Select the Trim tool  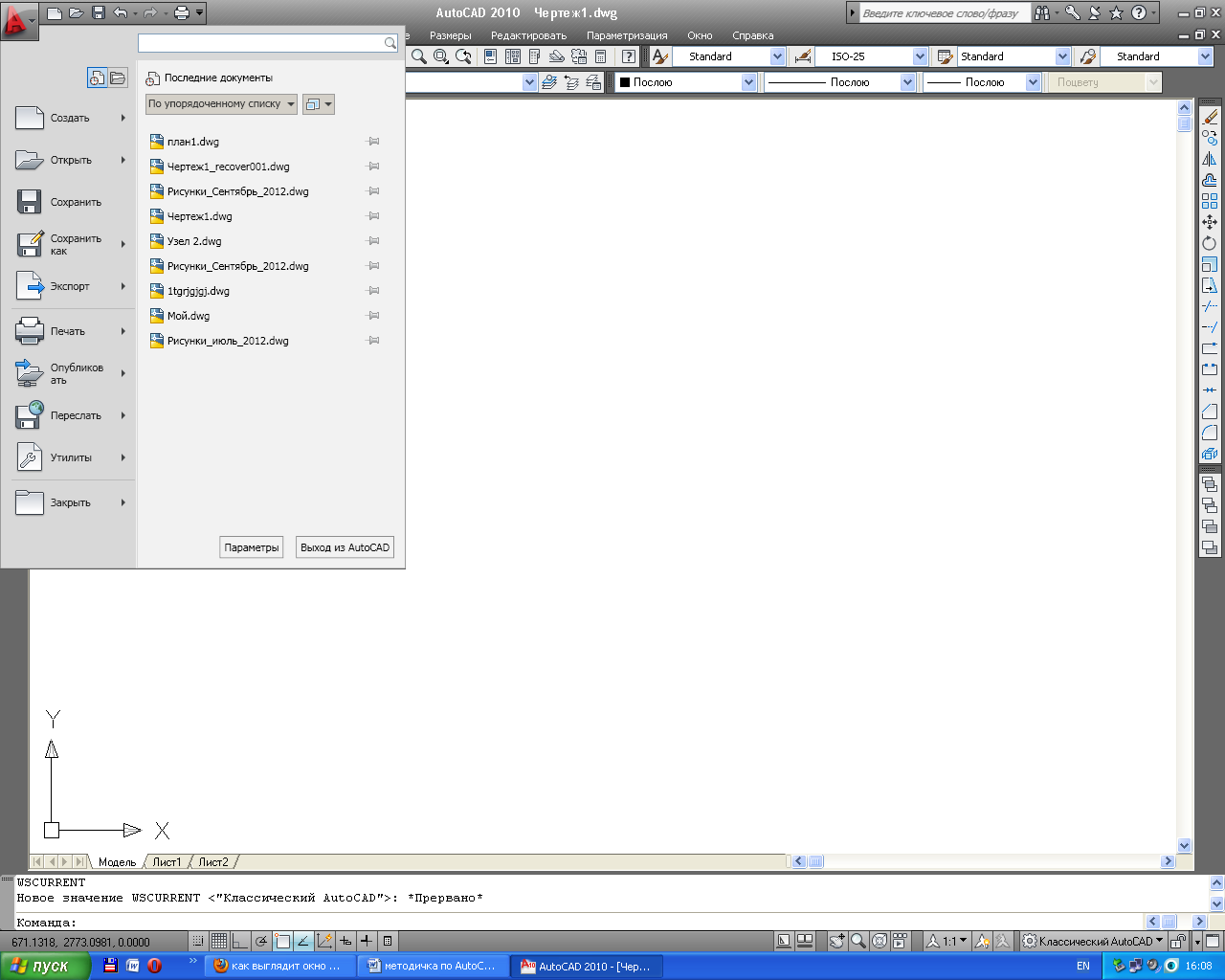click(1210, 306)
